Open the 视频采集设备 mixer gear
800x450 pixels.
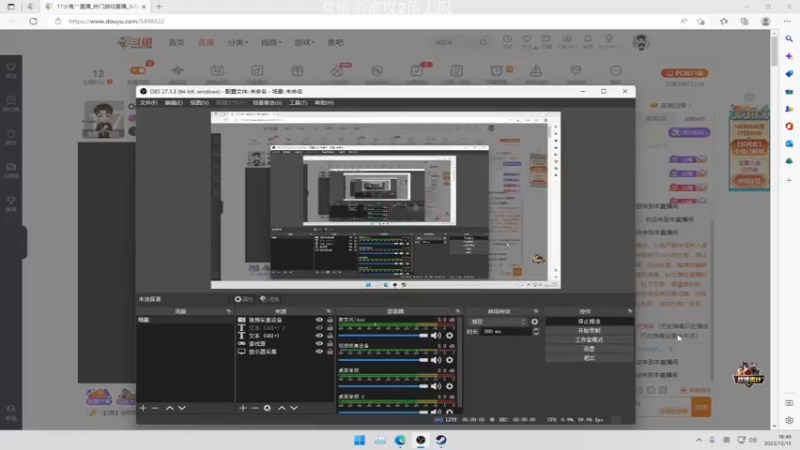(x=449, y=360)
